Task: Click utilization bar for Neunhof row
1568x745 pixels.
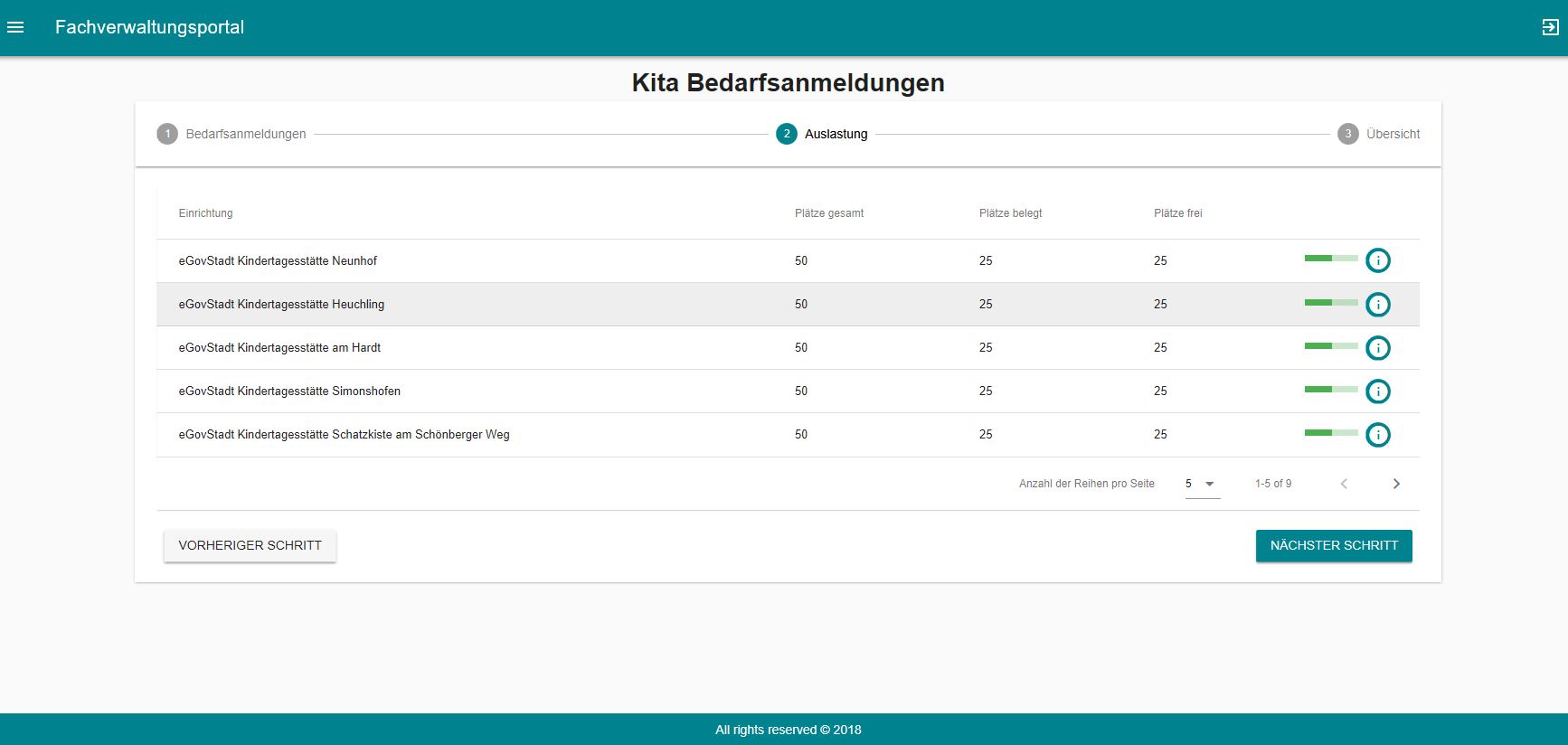Action: [1330, 259]
